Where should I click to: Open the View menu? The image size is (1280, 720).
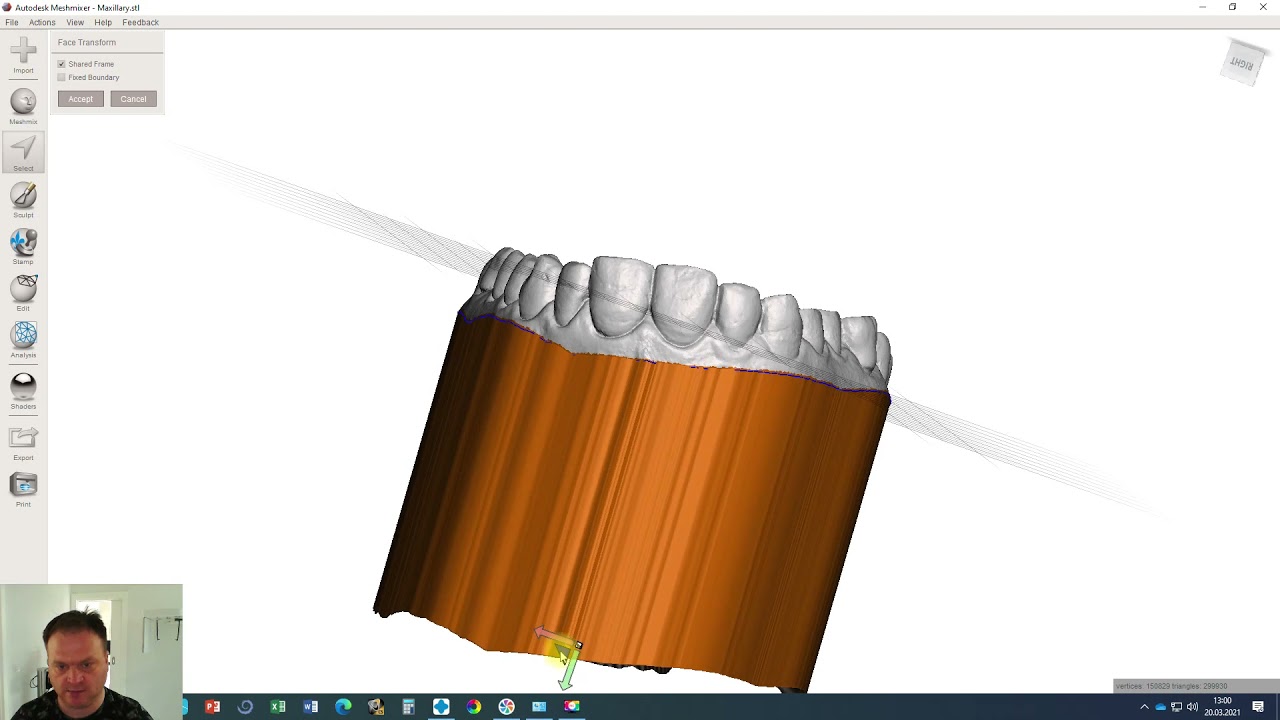click(x=75, y=22)
